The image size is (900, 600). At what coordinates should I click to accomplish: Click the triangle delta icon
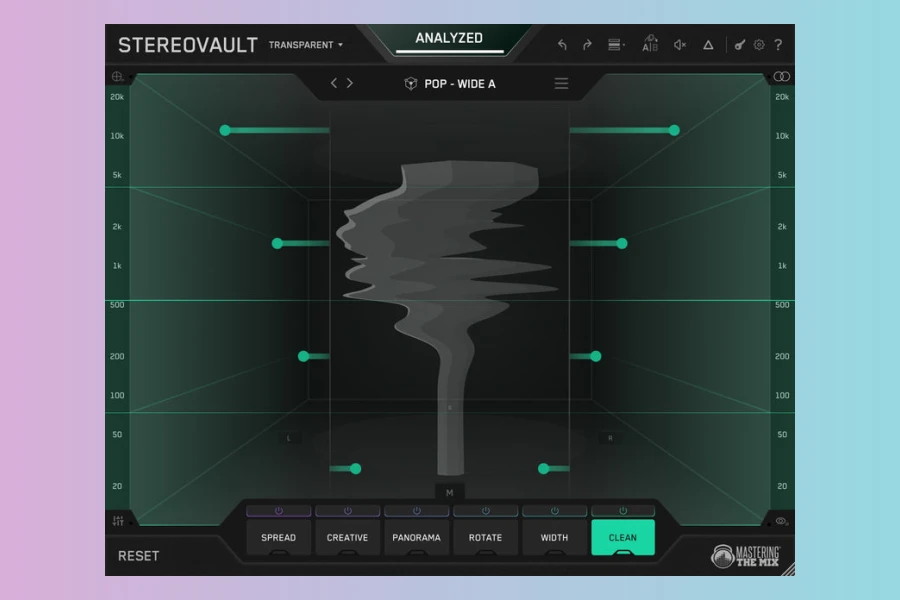(x=708, y=45)
